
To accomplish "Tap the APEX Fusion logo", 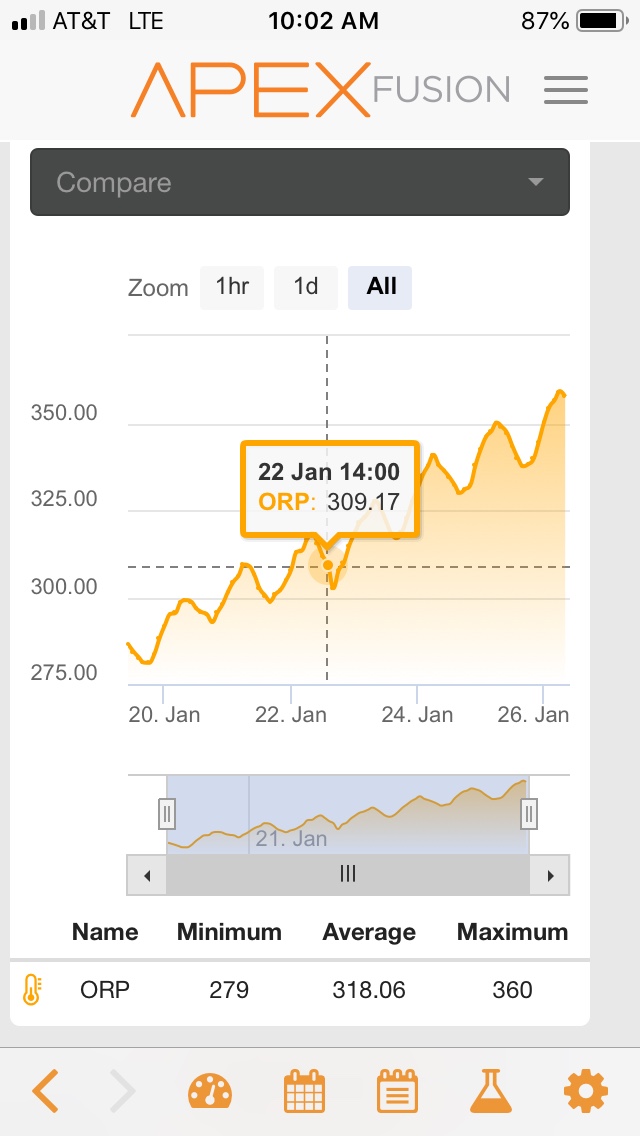I will pyautogui.click(x=320, y=90).
